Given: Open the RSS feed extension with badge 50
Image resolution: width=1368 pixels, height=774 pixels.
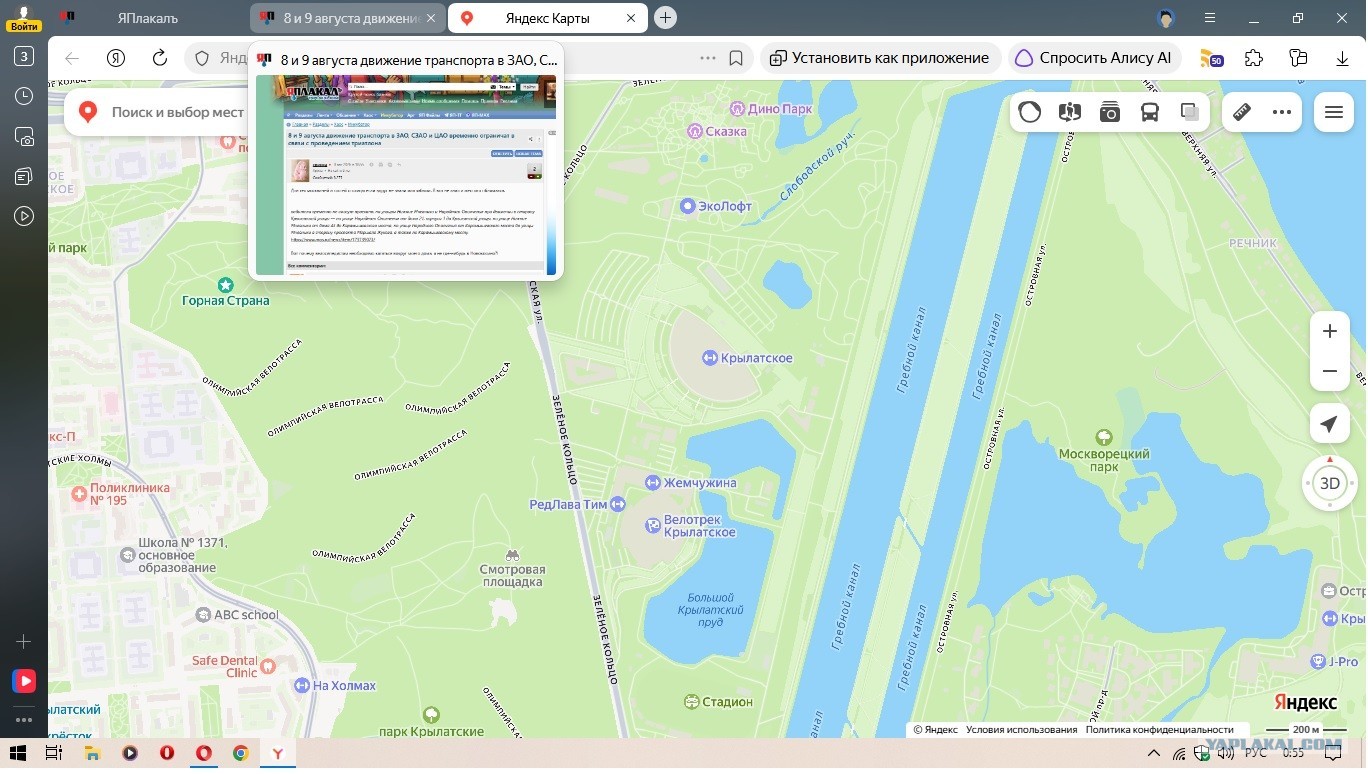Looking at the screenshot, I should click(x=1211, y=58).
